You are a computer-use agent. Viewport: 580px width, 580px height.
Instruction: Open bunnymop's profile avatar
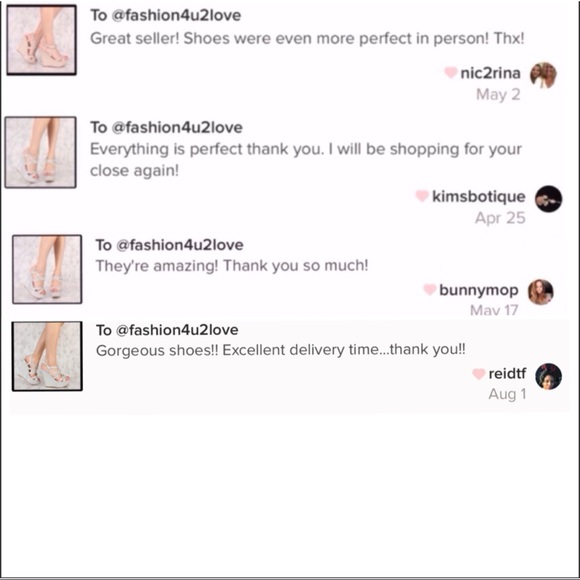540,292
